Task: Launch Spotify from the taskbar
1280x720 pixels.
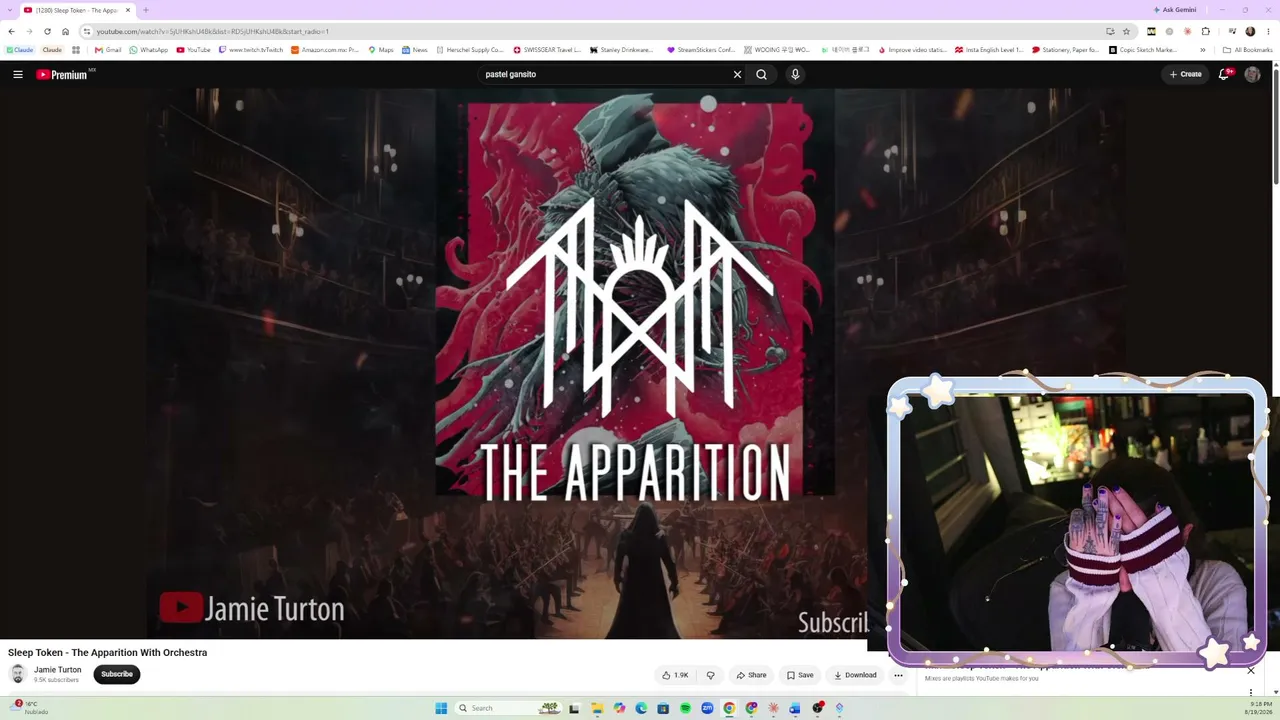Action: (x=685, y=708)
